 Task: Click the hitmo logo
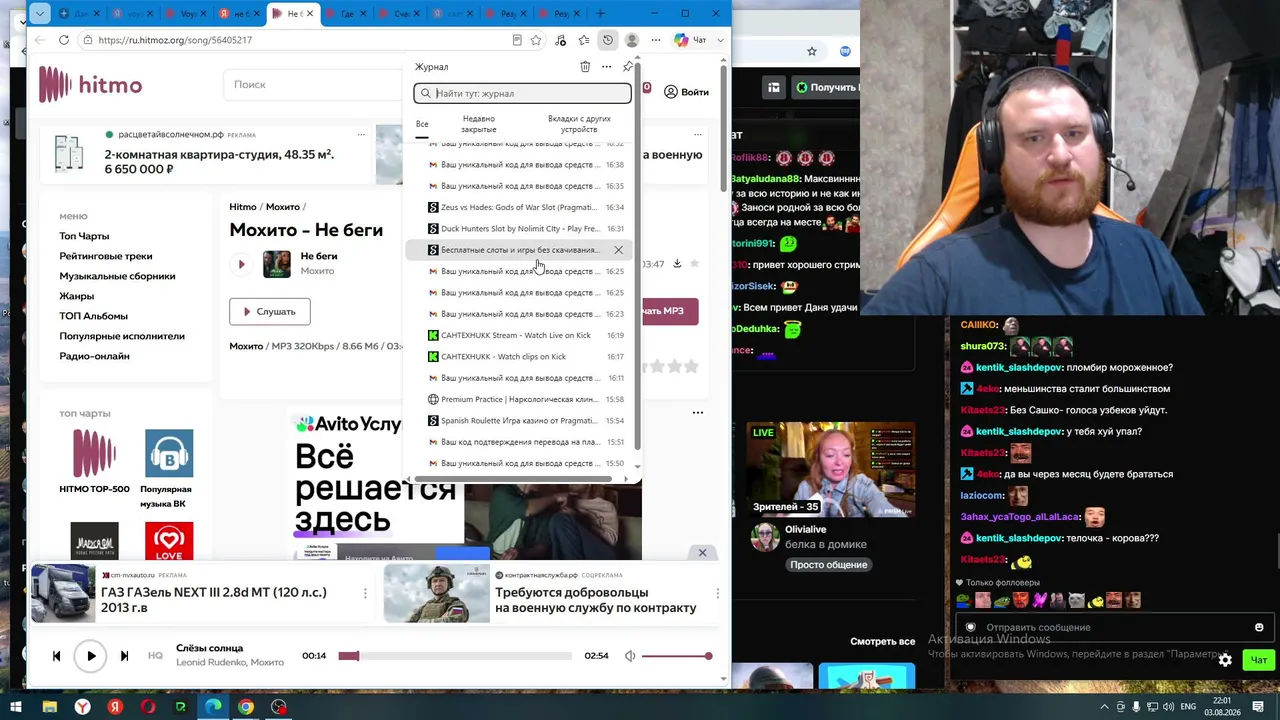click(90, 85)
